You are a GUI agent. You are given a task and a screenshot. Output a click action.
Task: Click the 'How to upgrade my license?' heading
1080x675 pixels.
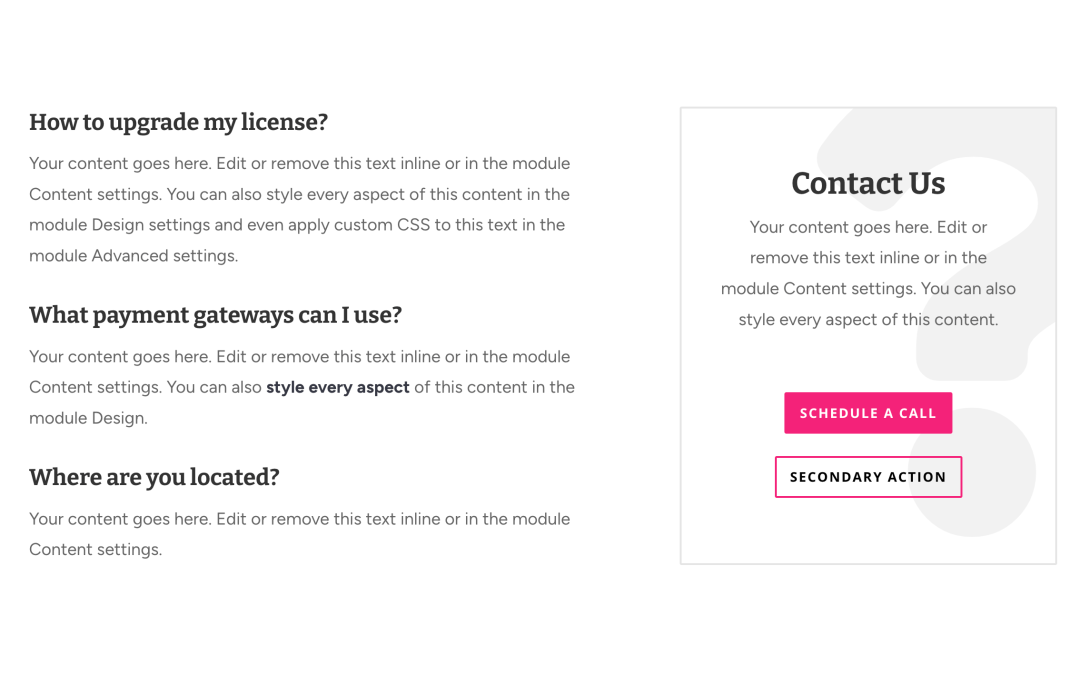pos(178,123)
